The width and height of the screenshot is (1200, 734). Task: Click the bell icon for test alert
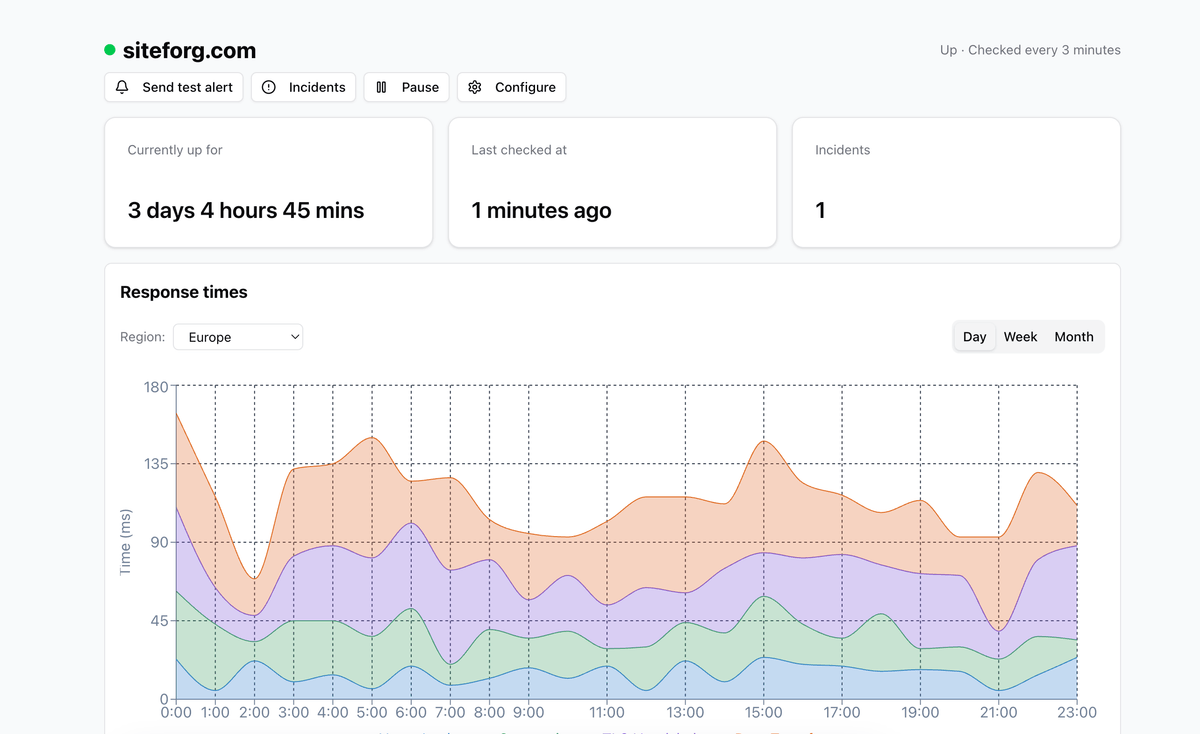122,87
